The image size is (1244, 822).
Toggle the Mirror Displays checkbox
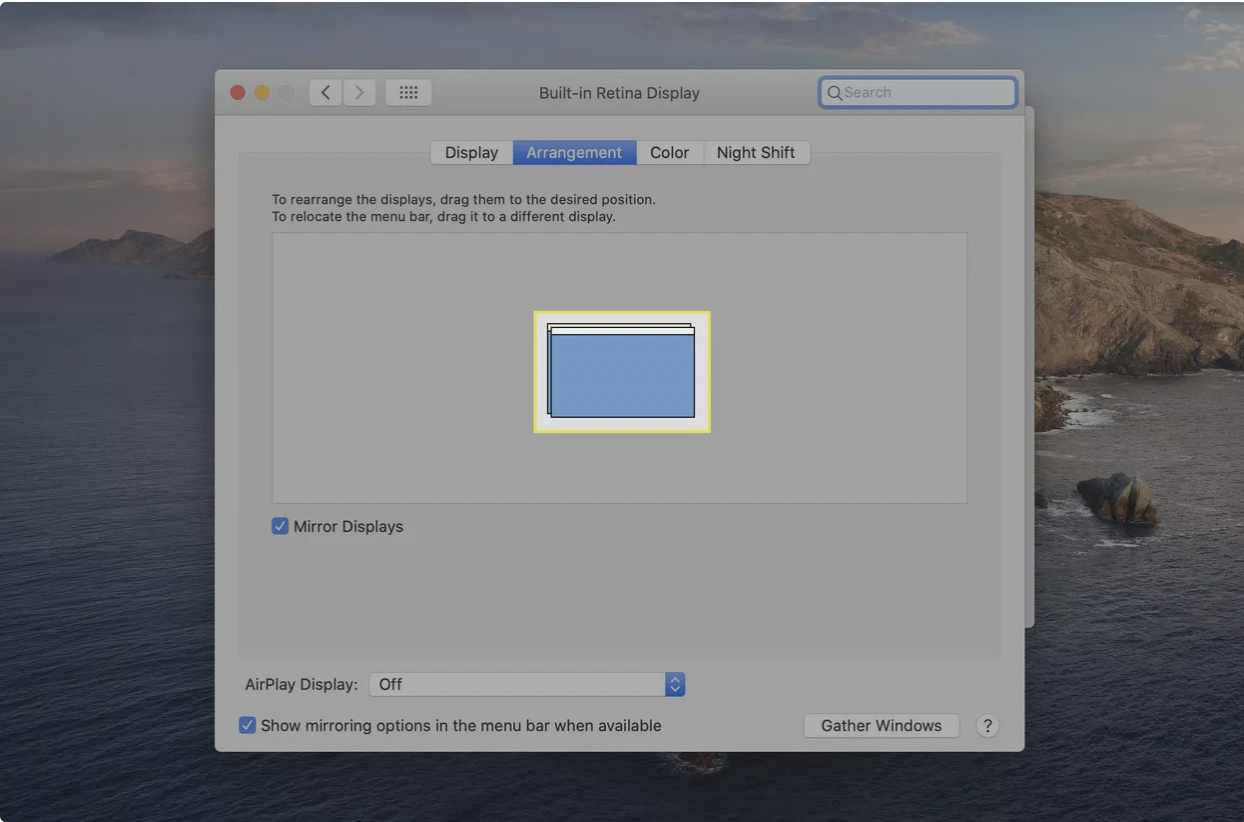(281, 526)
